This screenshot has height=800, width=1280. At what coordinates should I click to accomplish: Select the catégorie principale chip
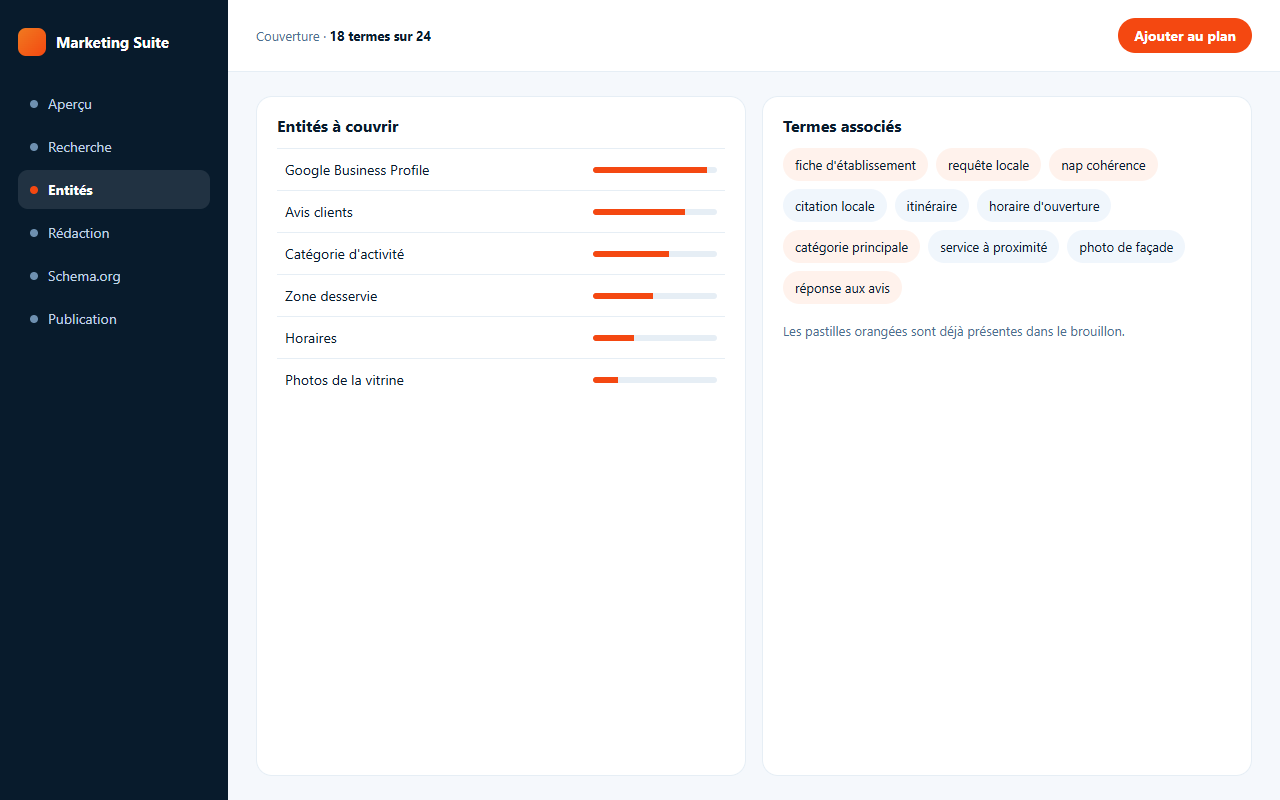click(x=851, y=247)
